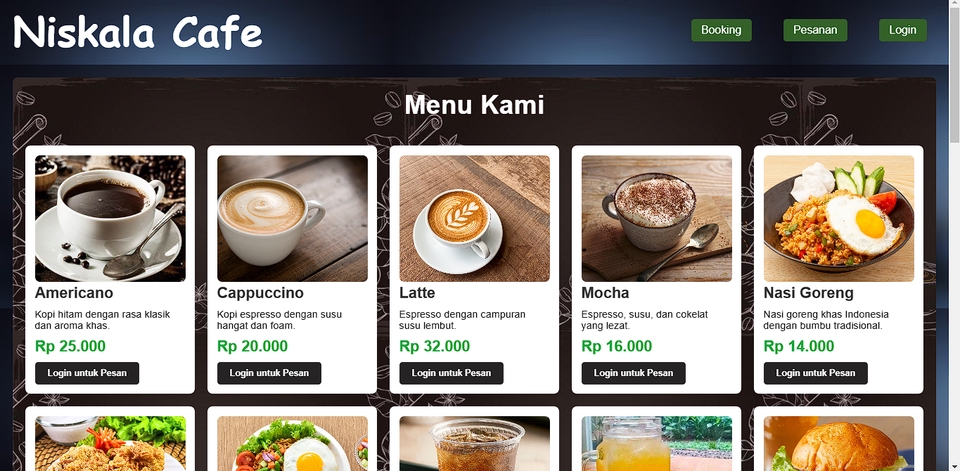Open the Pesanan page

(815, 30)
